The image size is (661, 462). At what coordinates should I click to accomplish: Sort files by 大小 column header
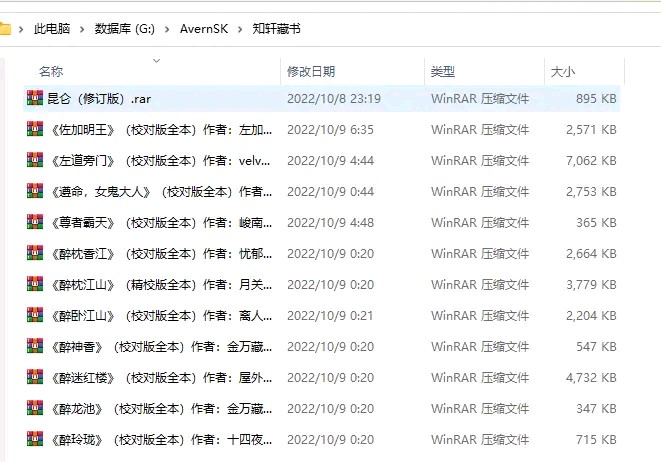[563, 72]
